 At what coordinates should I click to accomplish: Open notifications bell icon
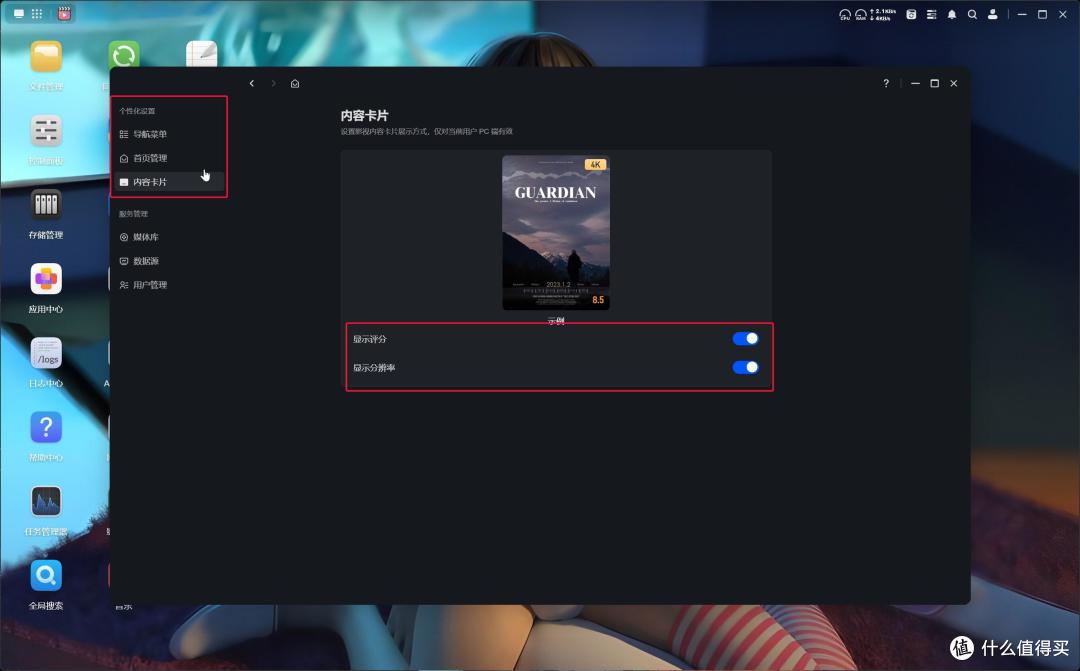pos(952,14)
